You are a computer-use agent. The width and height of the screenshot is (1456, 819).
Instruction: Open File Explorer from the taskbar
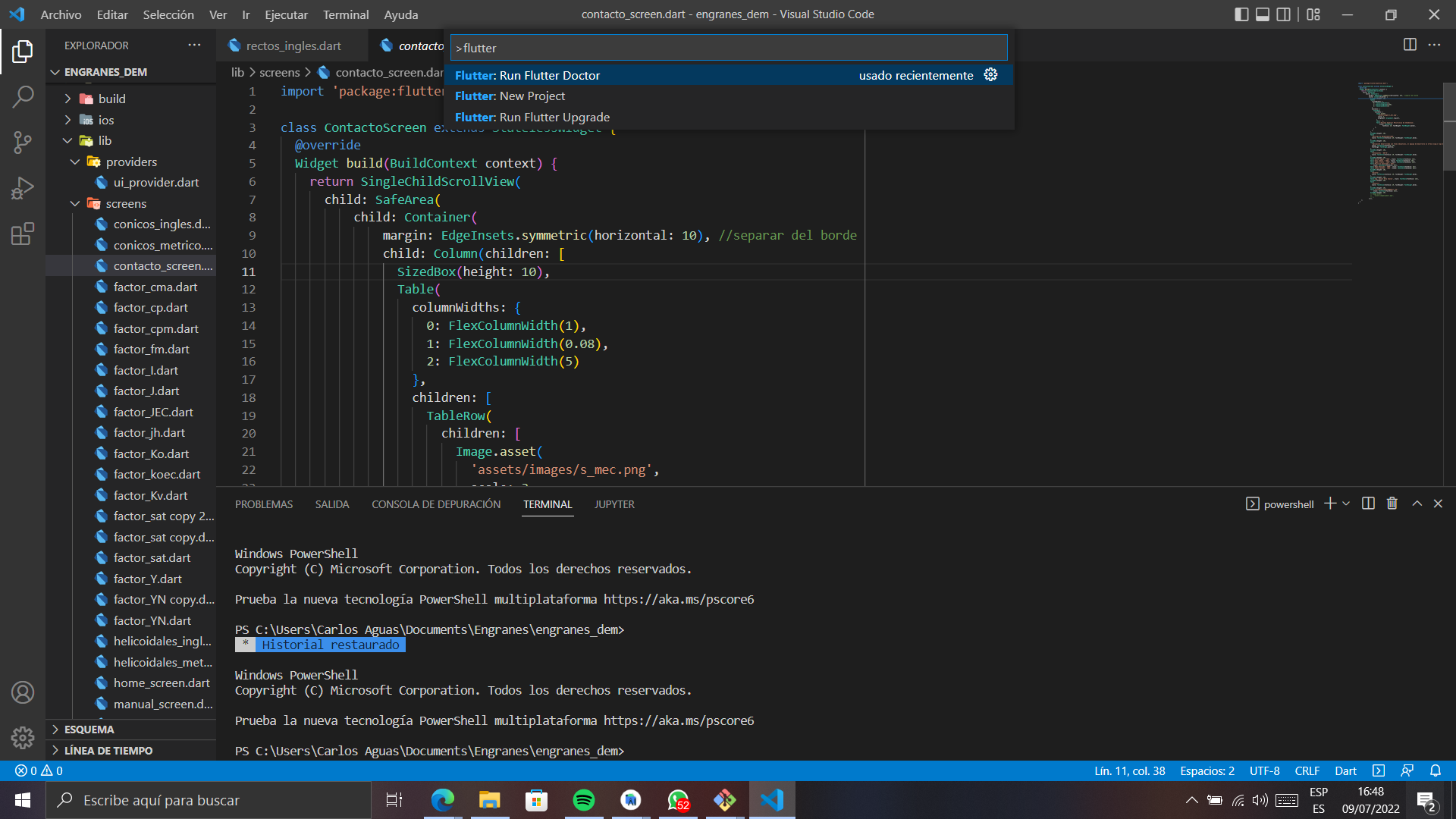click(x=490, y=800)
